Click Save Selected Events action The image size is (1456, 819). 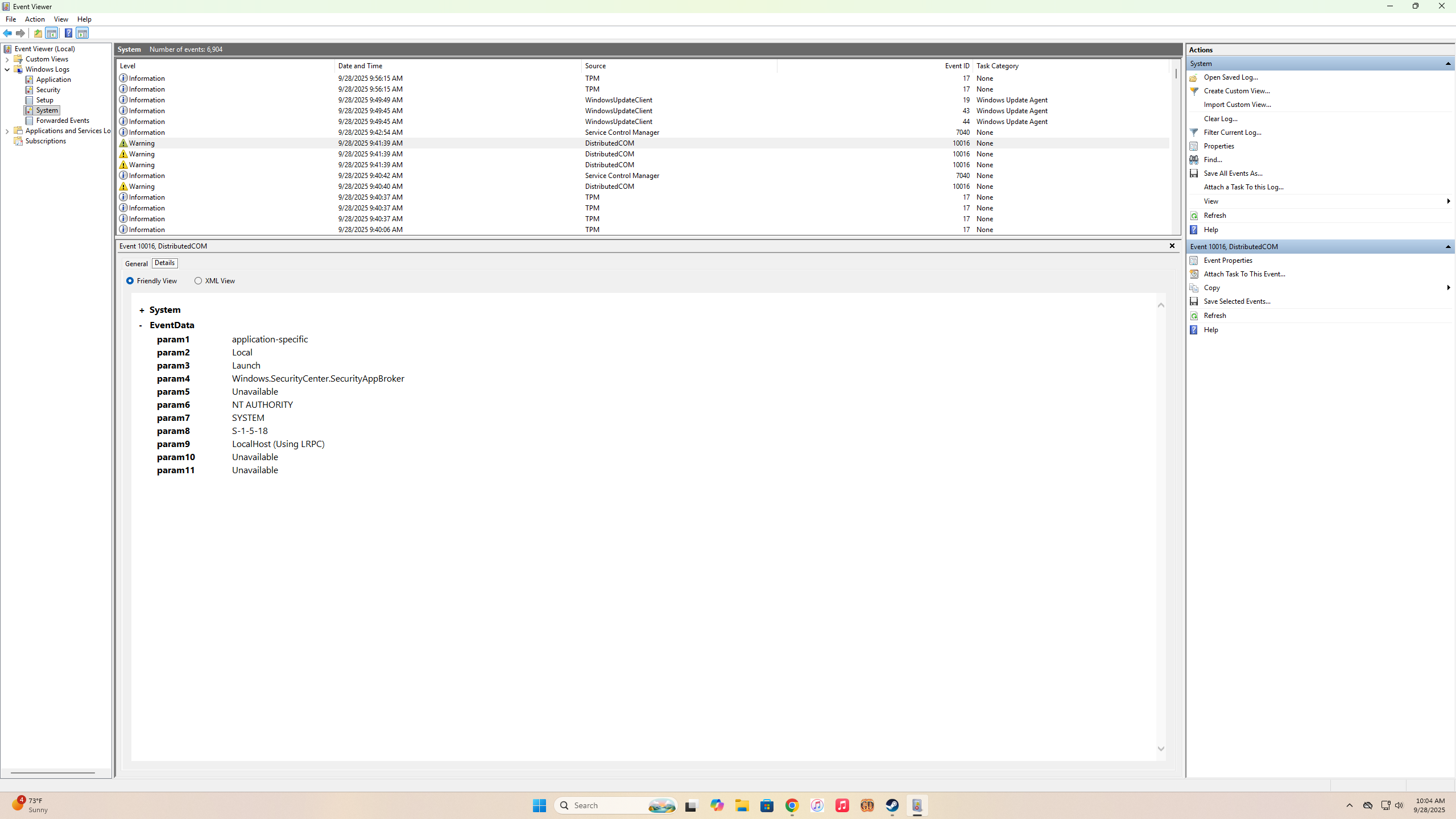point(1237,301)
